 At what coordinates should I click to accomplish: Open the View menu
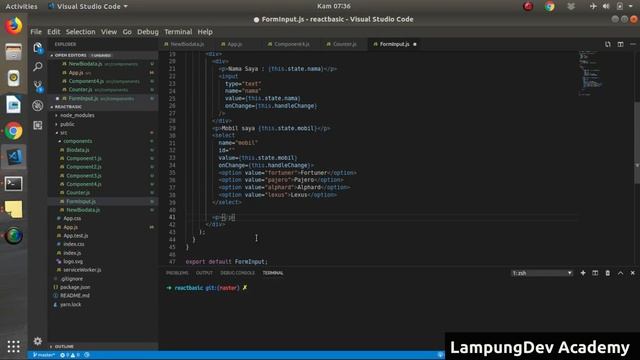coord(109,32)
